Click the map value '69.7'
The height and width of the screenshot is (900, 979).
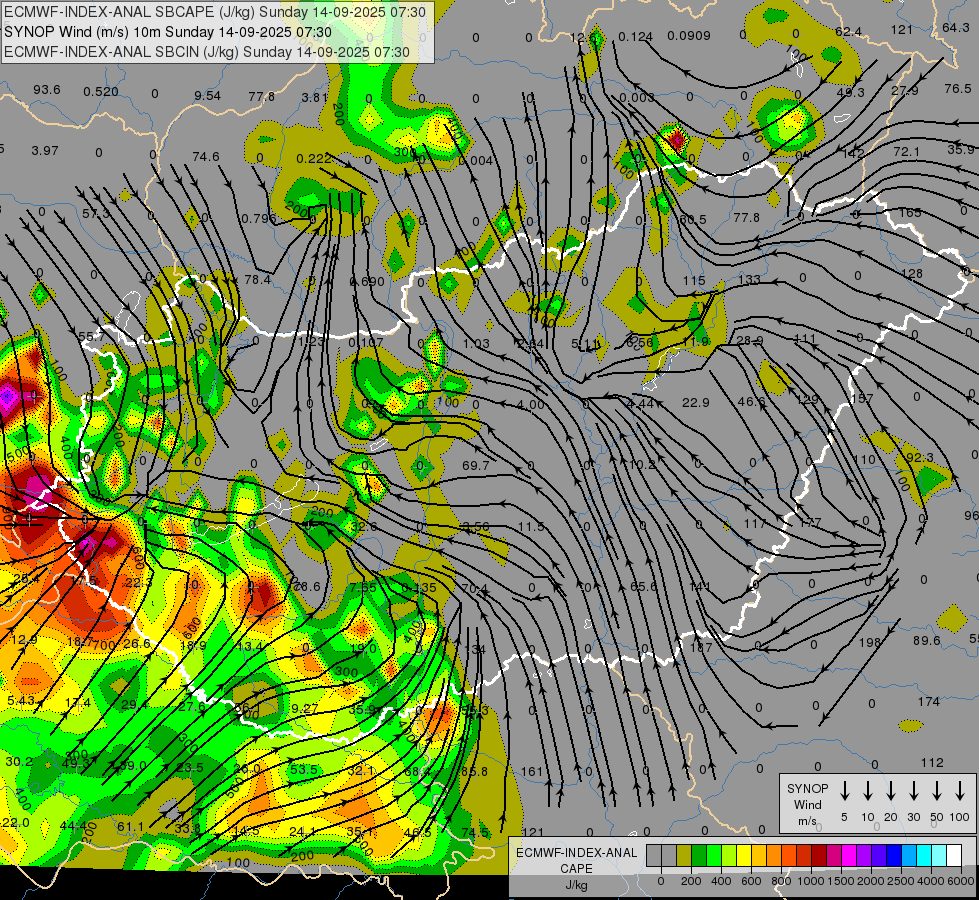pyautogui.click(x=476, y=465)
